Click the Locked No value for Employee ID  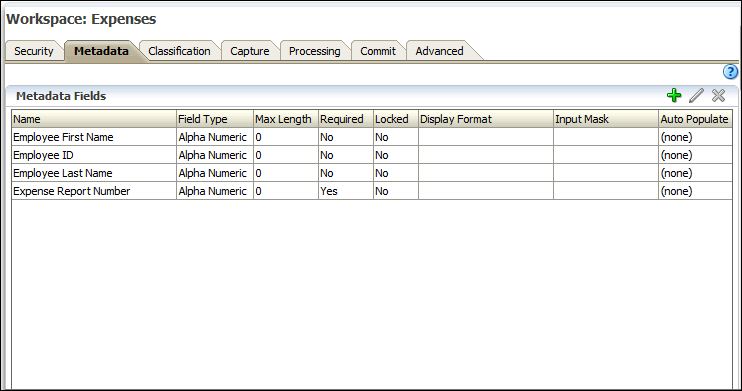click(381, 155)
